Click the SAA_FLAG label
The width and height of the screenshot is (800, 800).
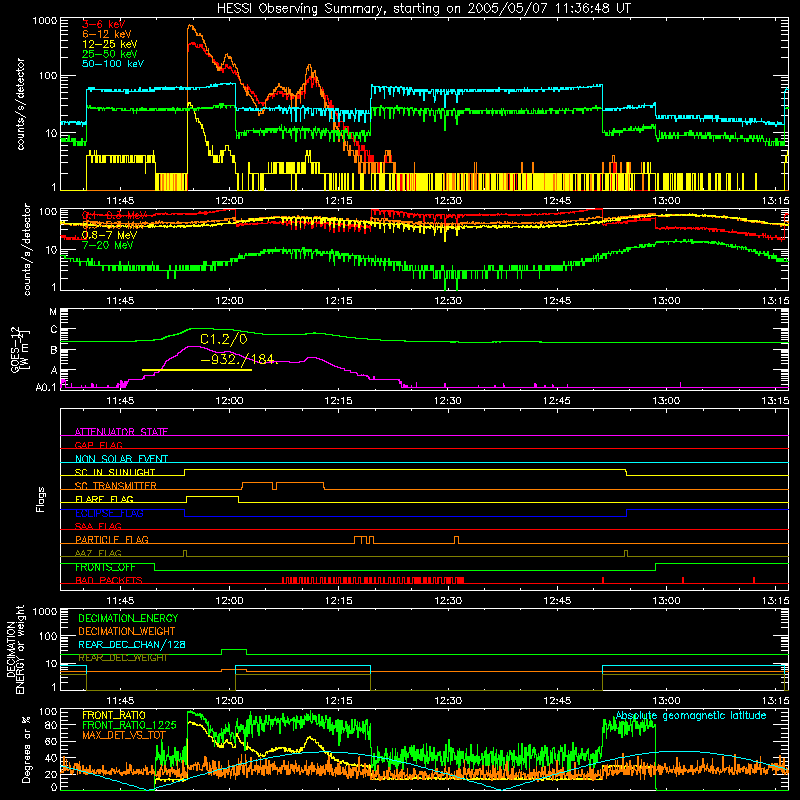pyautogui.click(x=98, y=526)
